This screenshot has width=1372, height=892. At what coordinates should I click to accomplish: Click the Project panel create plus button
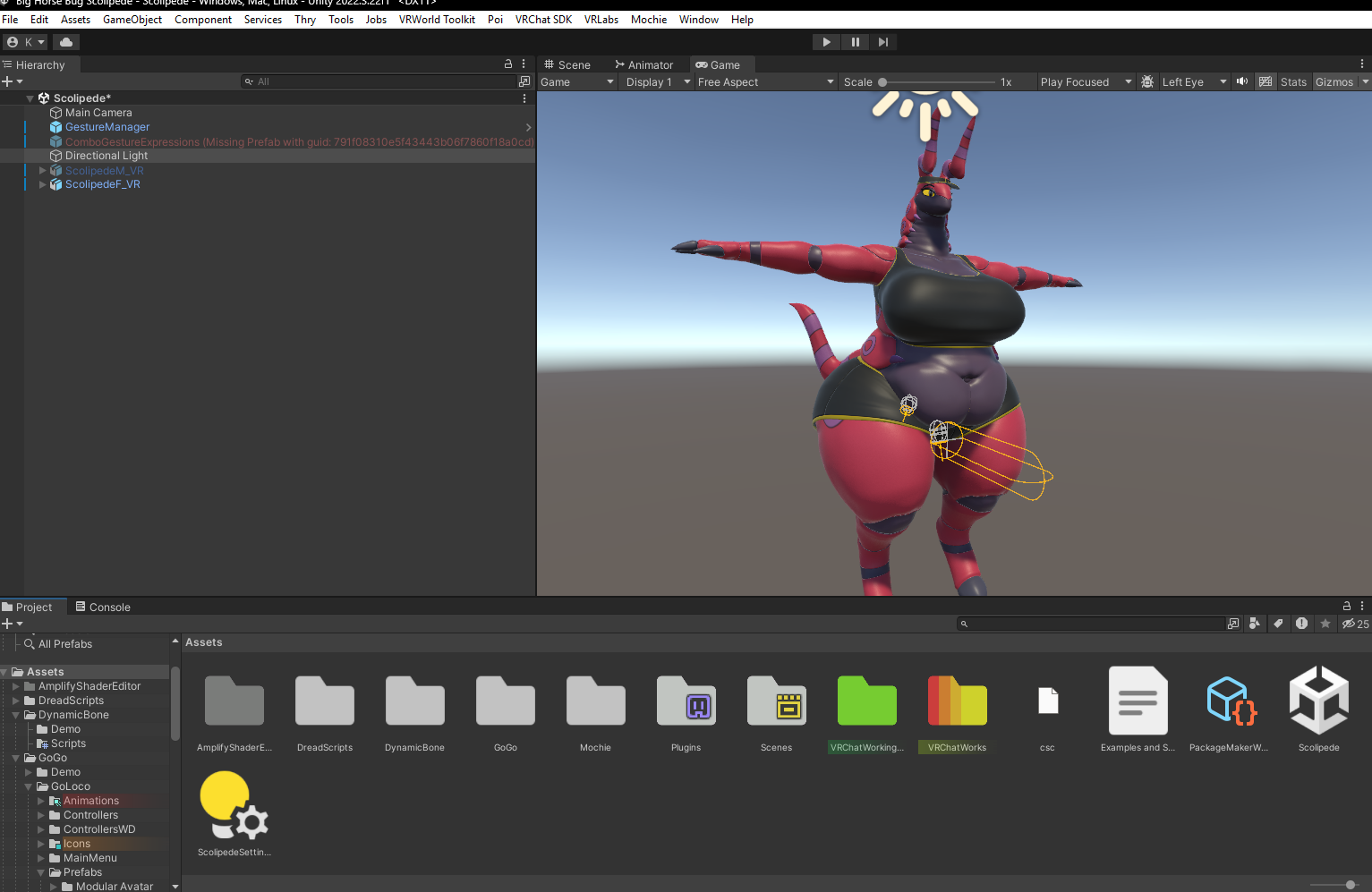click(12, 624)
